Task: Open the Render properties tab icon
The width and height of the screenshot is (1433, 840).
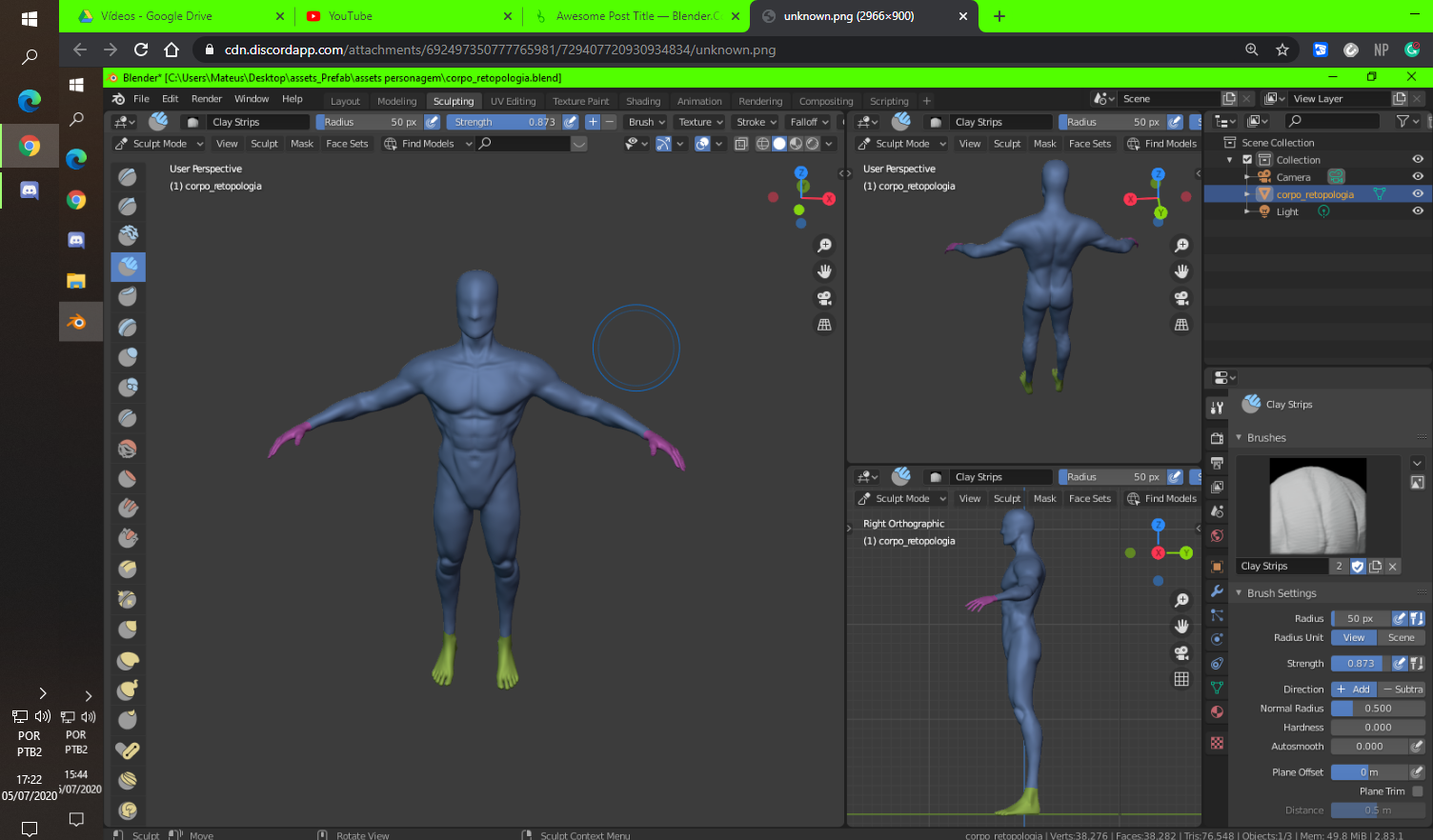Action: point(1217,438)
